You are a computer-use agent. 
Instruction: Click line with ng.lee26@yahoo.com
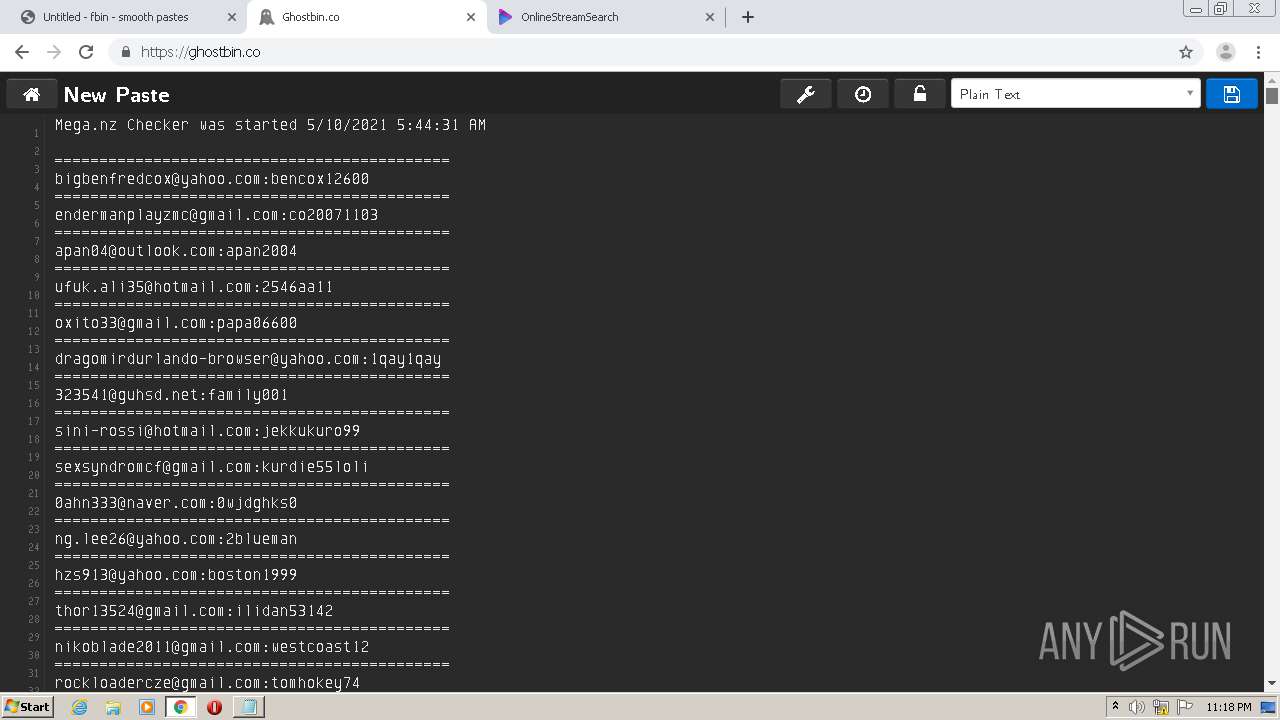176,539
